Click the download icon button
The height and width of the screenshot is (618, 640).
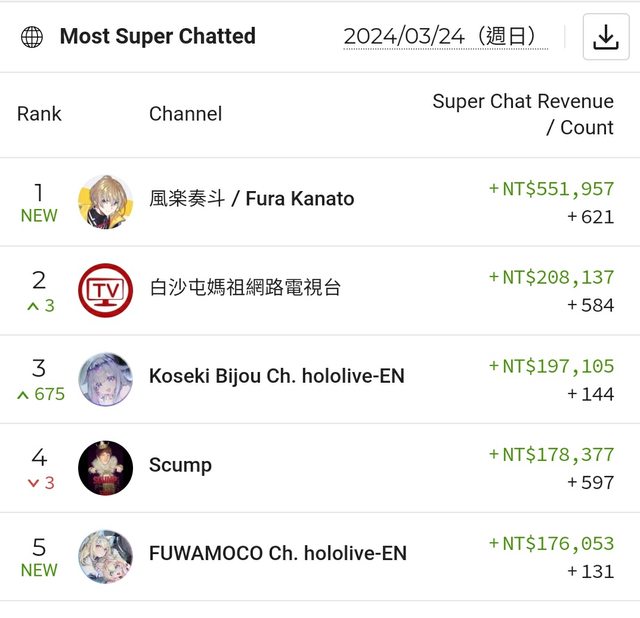[606, 37]
